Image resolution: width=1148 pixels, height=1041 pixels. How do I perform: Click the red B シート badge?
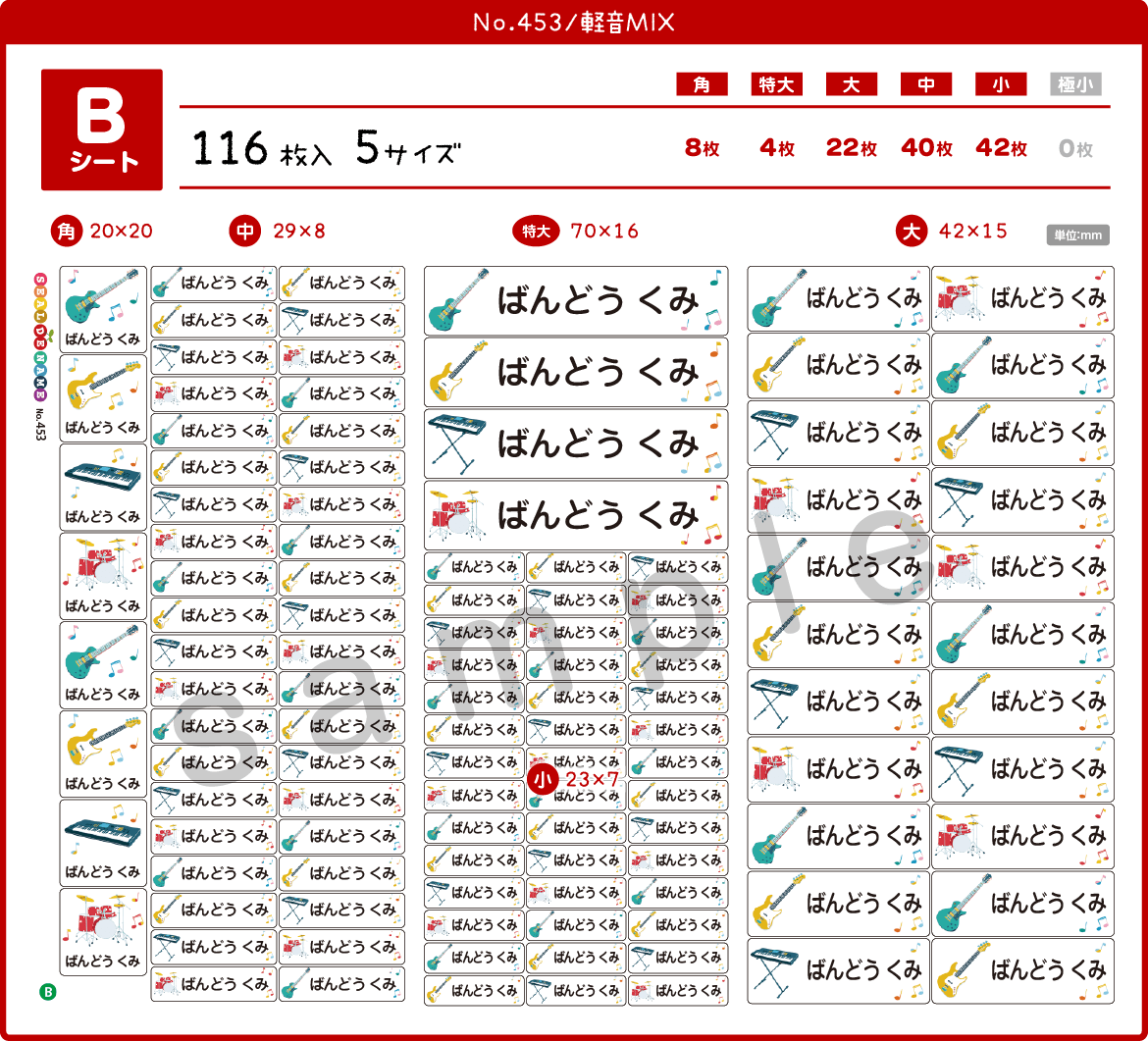102,130
